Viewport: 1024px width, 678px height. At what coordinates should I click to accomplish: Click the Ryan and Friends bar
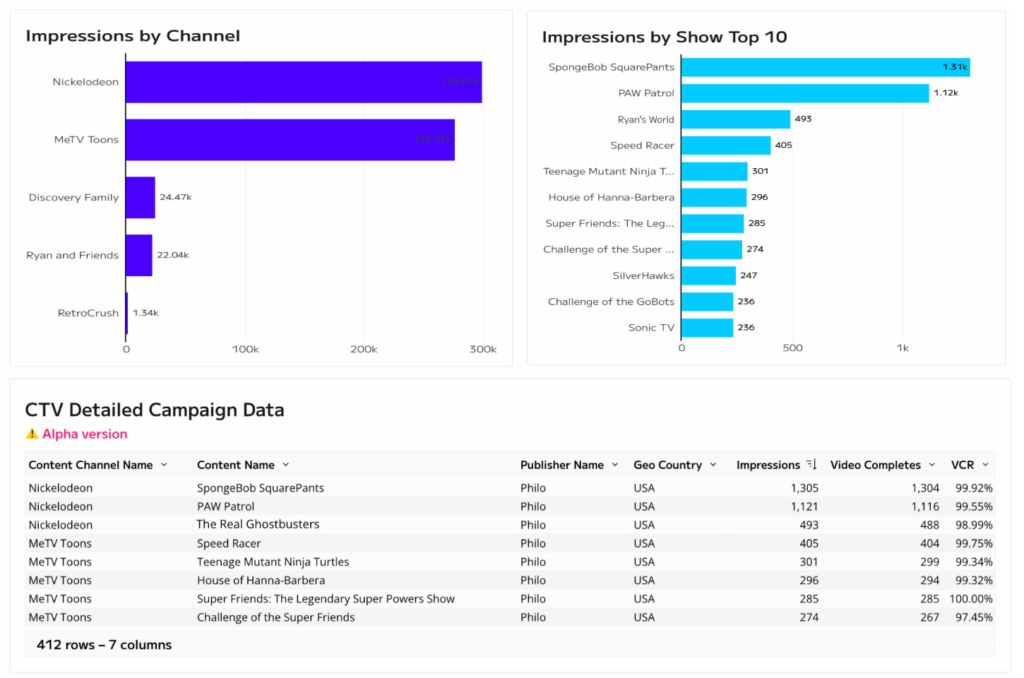click(139, 255)
